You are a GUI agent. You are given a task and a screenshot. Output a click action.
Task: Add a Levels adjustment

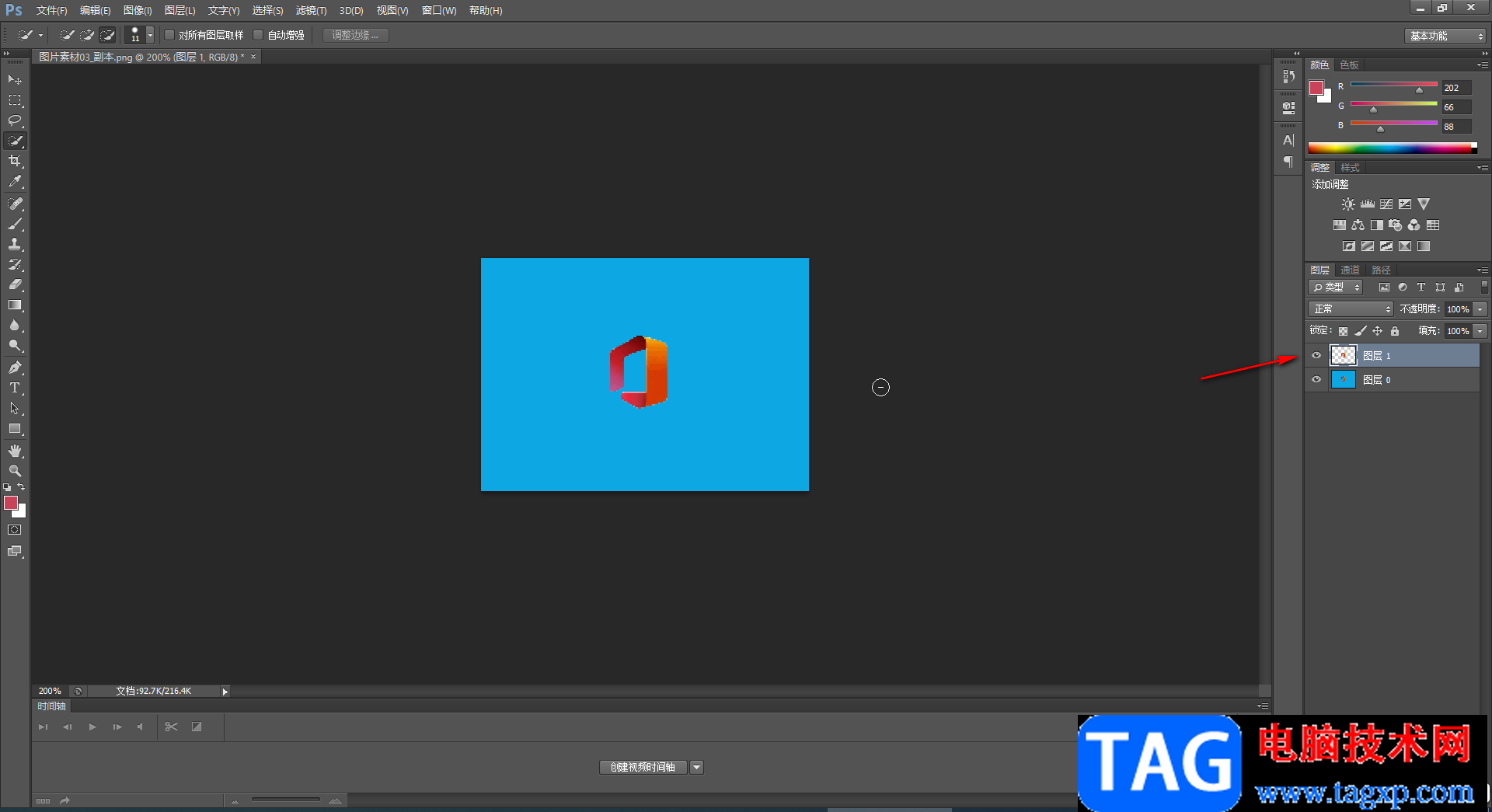[1368, 204]
